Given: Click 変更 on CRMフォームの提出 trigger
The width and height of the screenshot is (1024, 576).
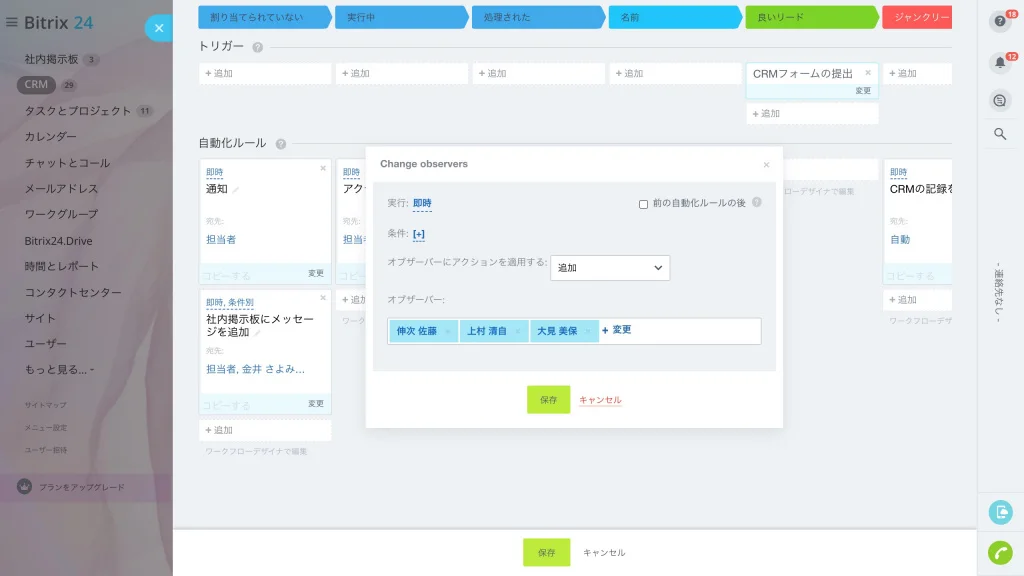Looking at the screenshot, I should [x=863, y=91].
